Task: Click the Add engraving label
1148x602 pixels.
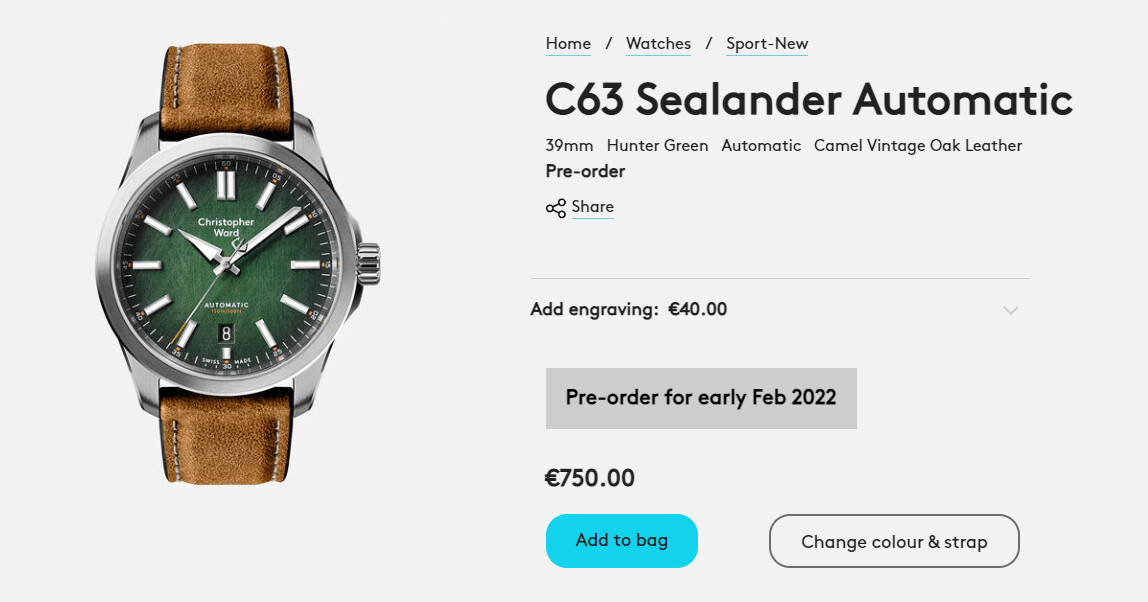Action: [594, 309]
